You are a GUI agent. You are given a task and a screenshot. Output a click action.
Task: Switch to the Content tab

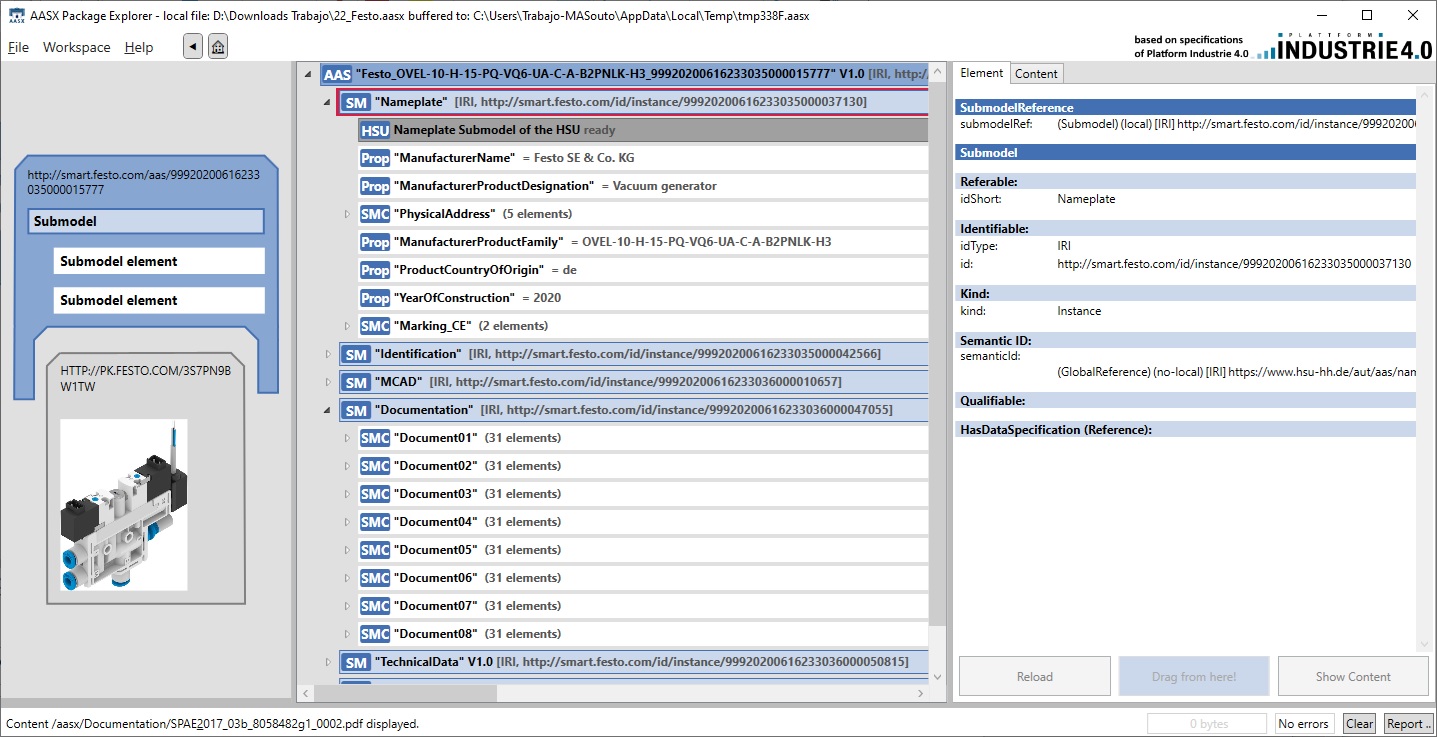tap(1036, 73)
